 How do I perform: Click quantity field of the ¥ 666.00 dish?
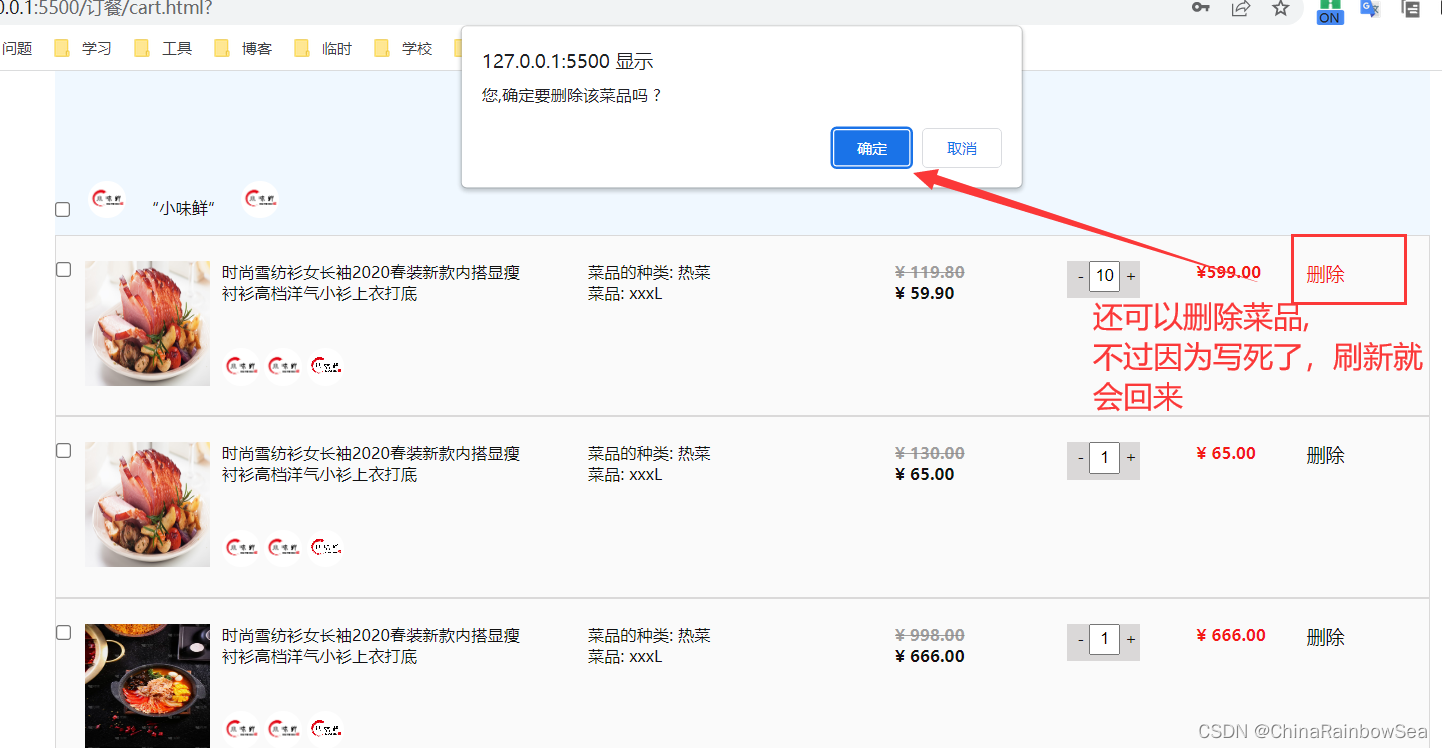tap(1105, 639)
